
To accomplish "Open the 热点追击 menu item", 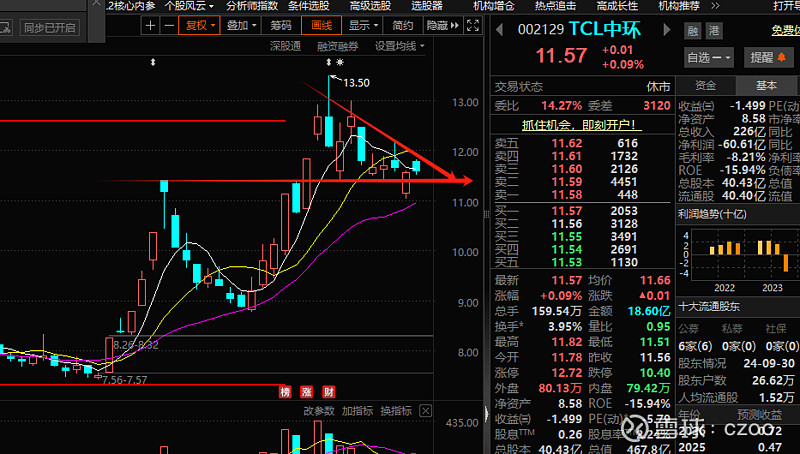I will (555, 6).
